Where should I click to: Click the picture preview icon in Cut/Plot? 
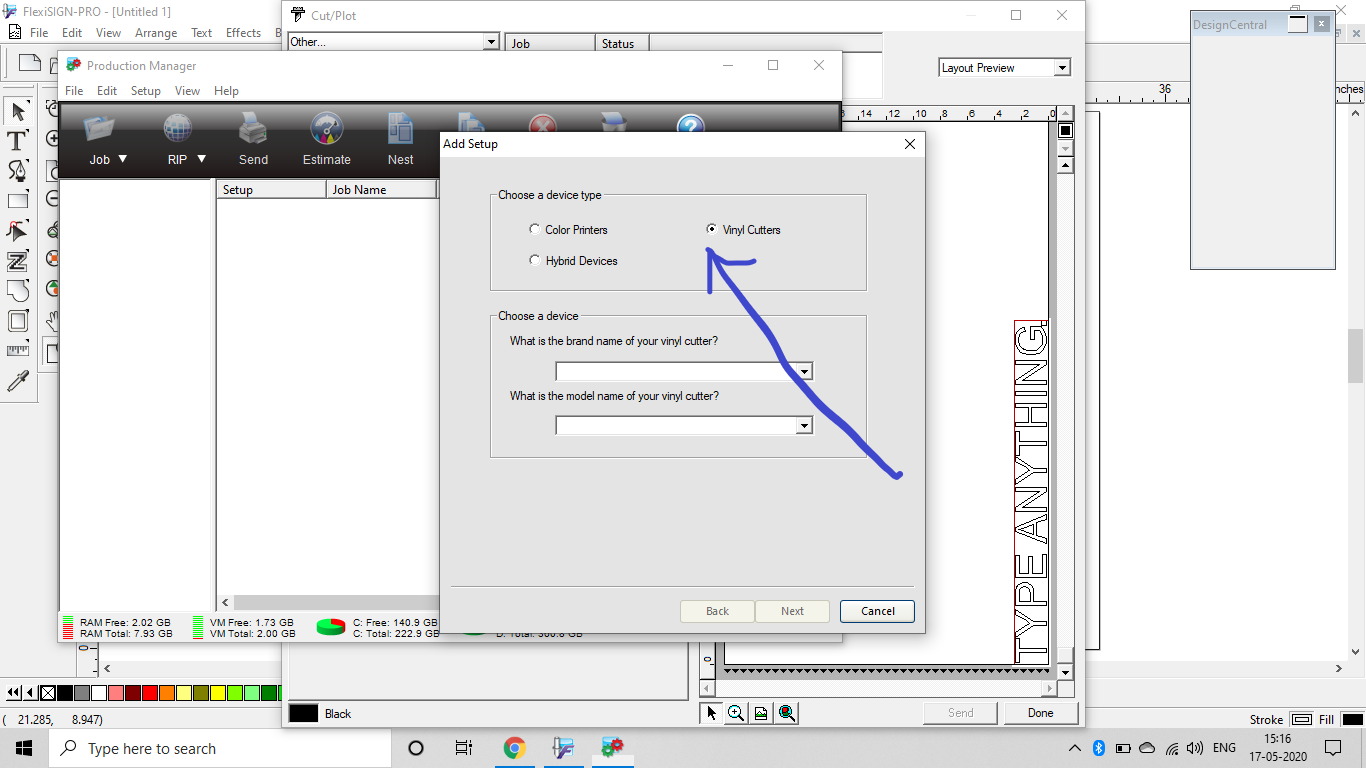pyautogui.click(x=761, y=713)
